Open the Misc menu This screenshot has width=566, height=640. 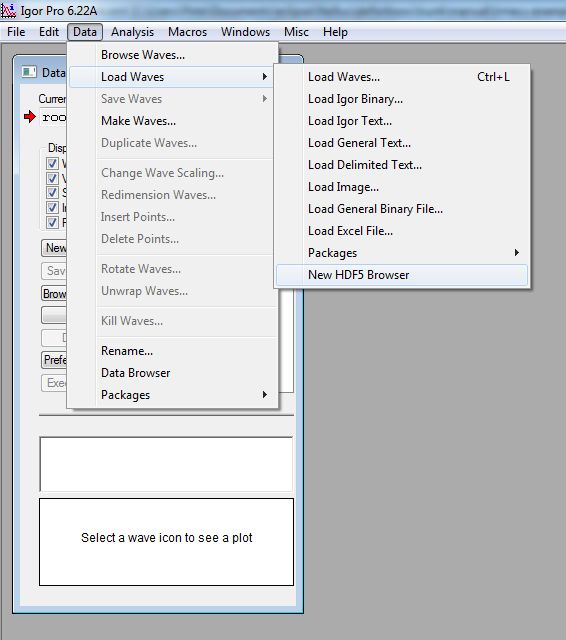click(x=296, y=32)
